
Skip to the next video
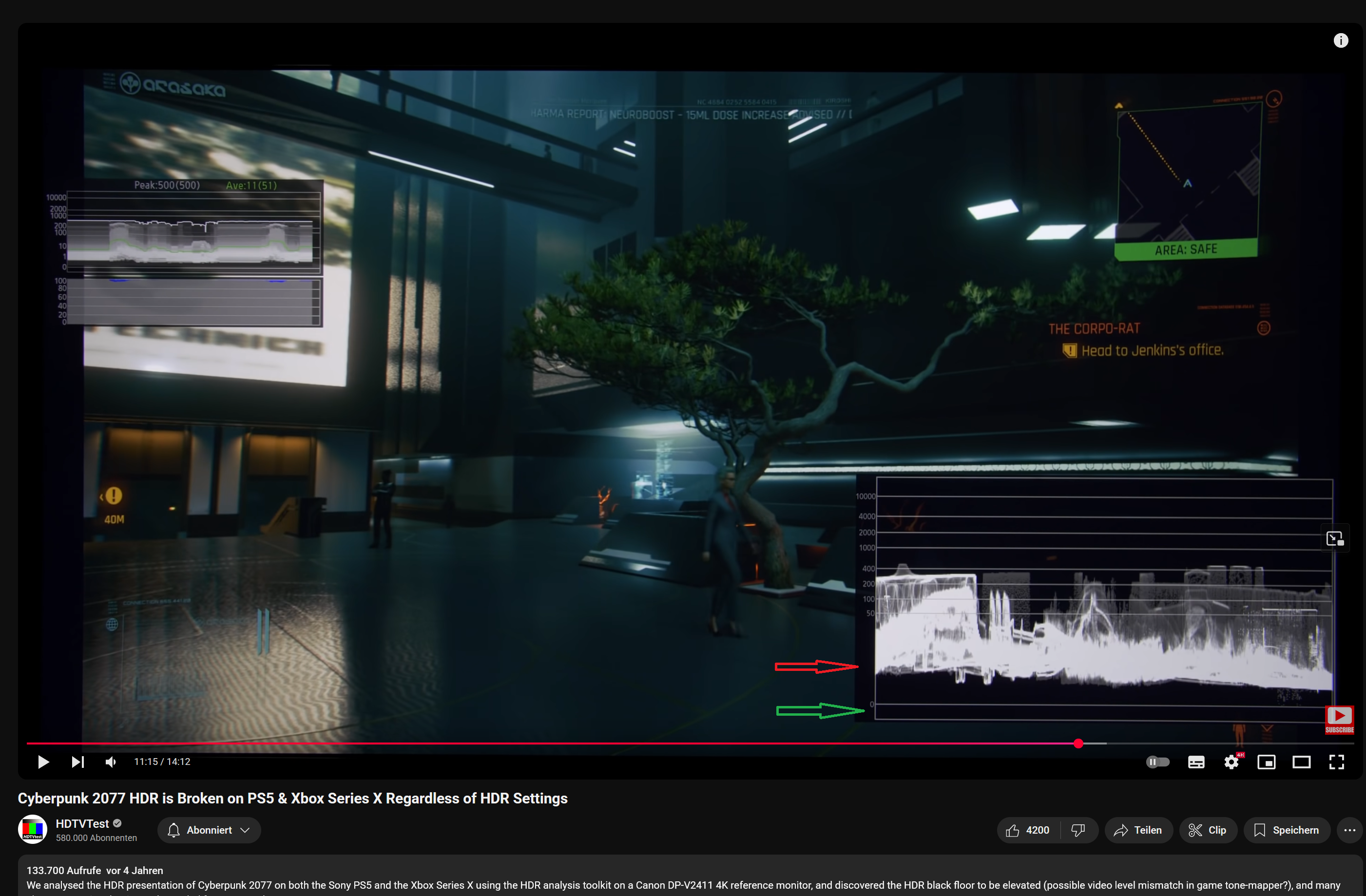tap(77, 762)
